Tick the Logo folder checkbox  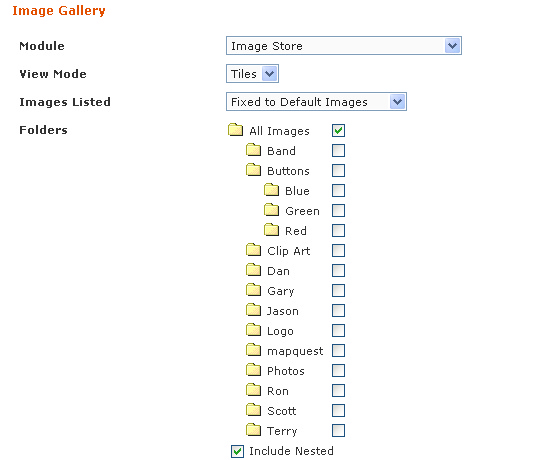pyautogui.click(x=338, y=331)
